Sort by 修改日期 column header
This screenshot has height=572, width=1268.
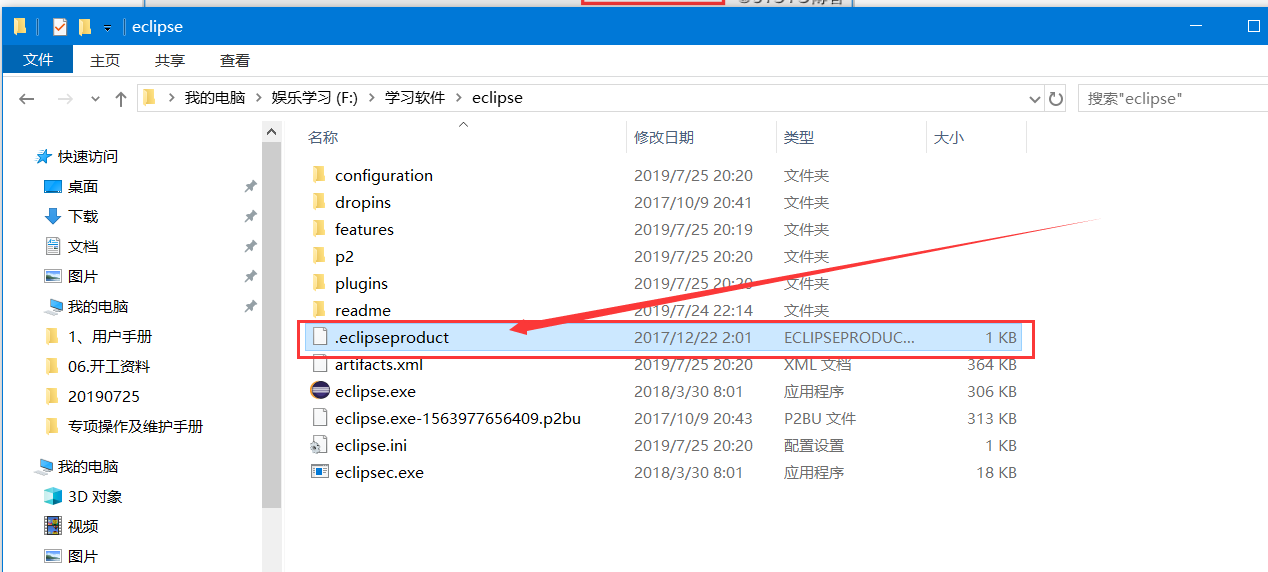pos(664,137)
